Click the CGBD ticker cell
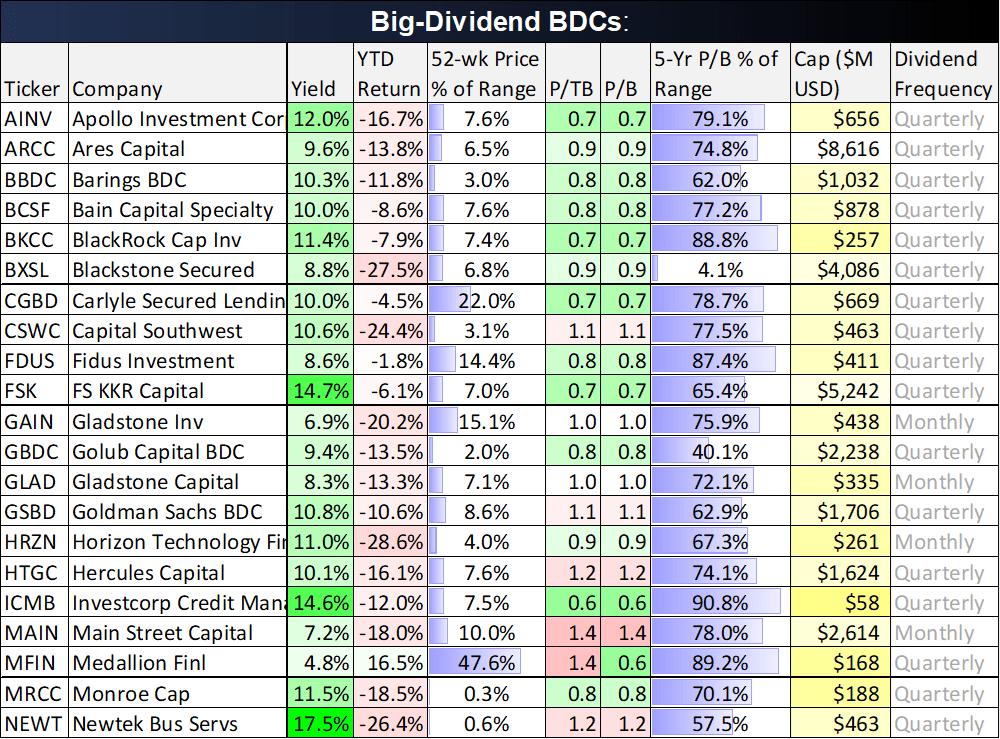 (34, 300)
